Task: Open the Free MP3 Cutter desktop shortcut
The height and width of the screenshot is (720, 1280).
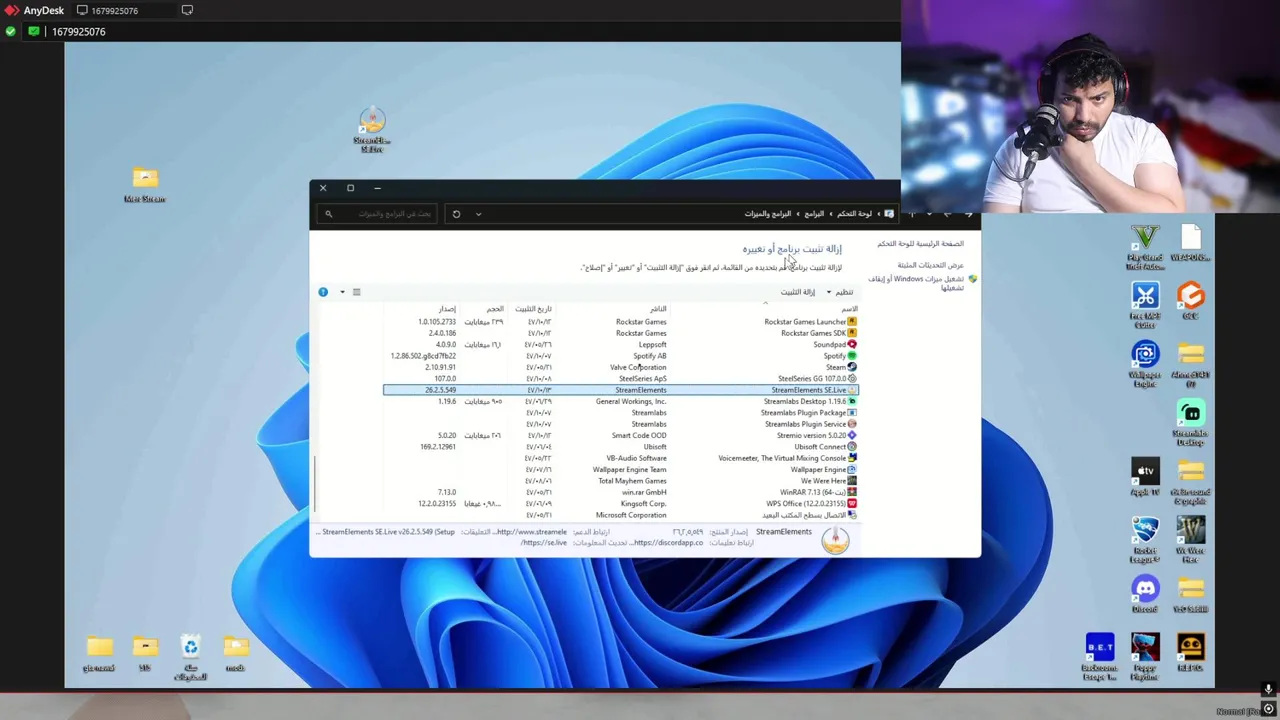Action: (1145, 306)
